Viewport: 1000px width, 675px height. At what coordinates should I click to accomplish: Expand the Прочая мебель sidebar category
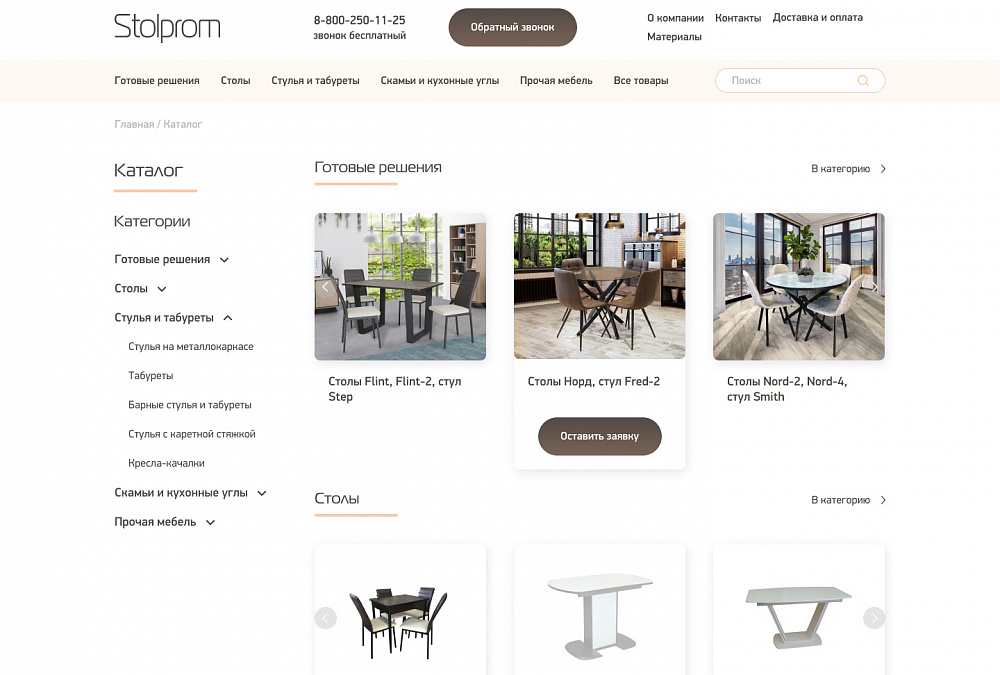pyautogui.click(x=210, y=523)
